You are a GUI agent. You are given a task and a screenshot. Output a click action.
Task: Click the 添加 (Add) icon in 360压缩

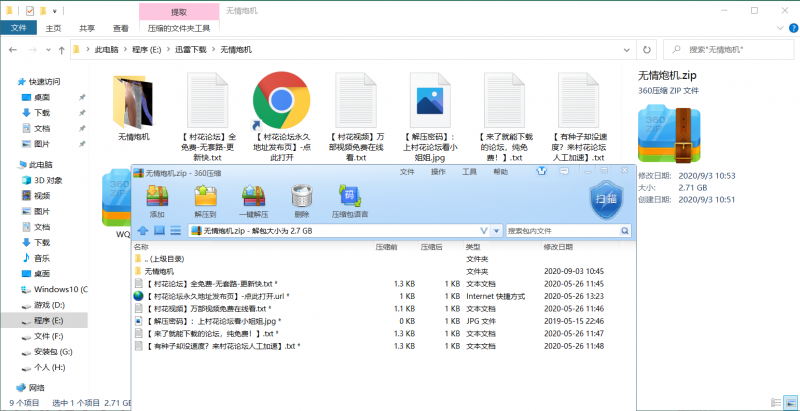156,199
